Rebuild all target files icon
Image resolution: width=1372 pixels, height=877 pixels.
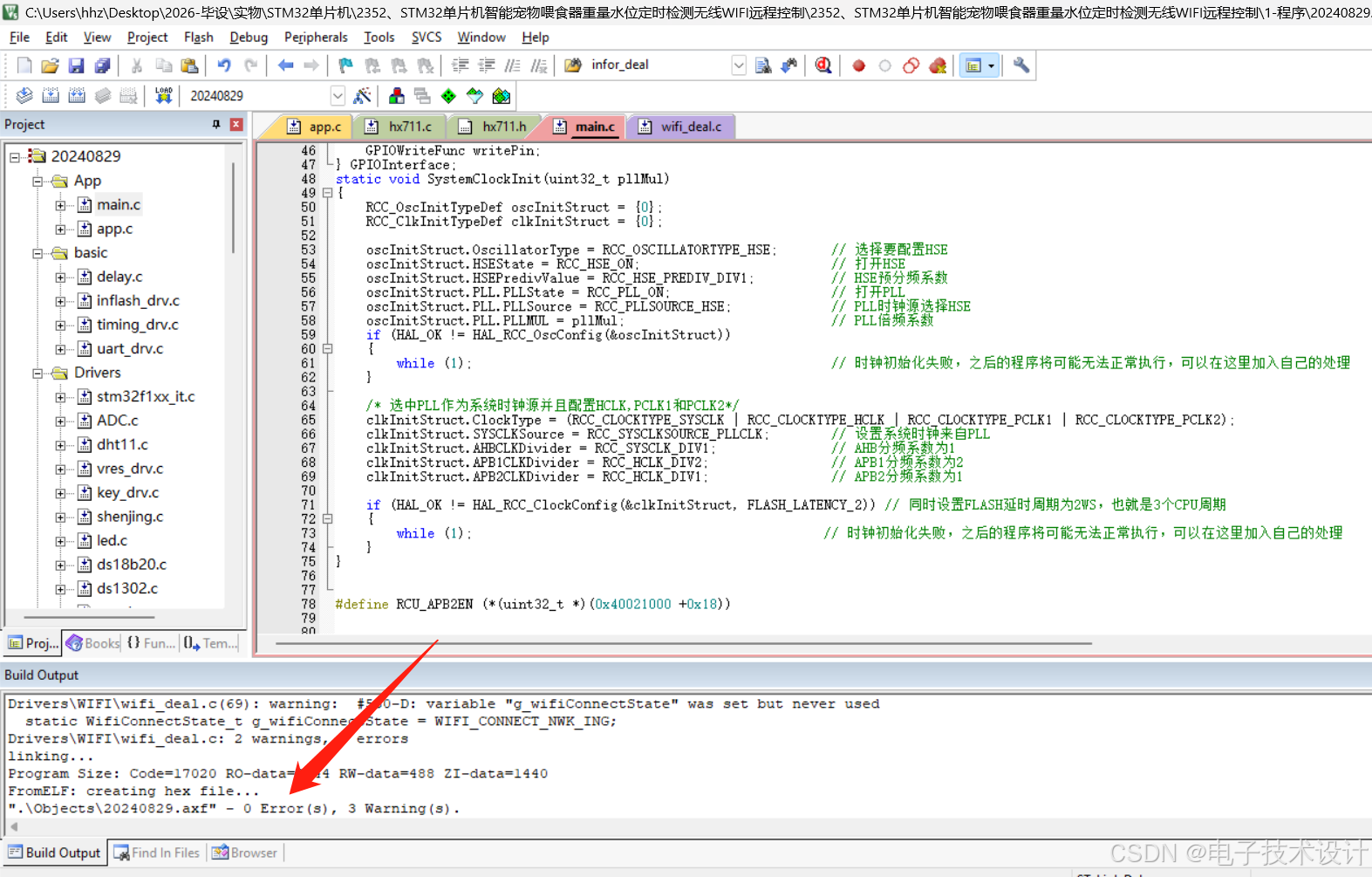point(77,96)
